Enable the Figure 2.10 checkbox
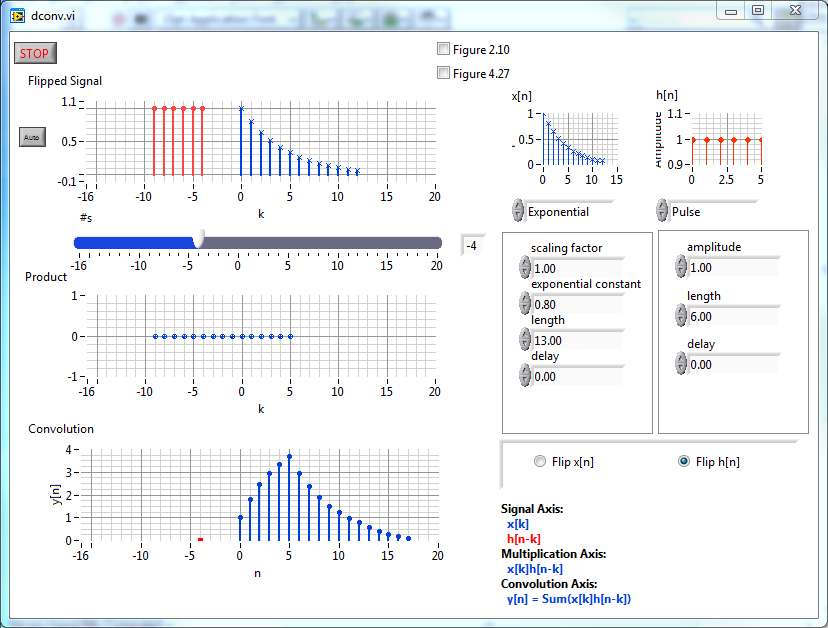Image resolution: width=828 pixels, height=628 pixels. tap(444, 49)
